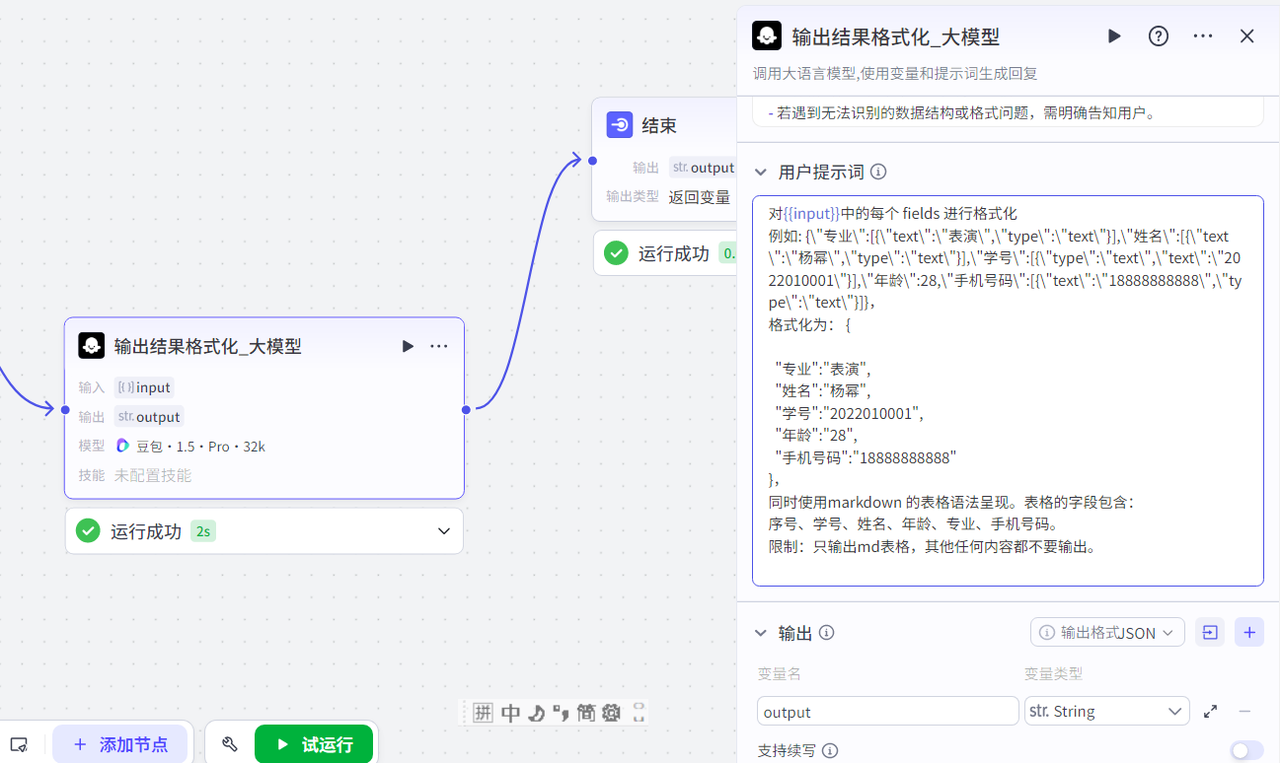Open help via the question mark icon
1280x763 pixels.
click(x=1158, y=36)
